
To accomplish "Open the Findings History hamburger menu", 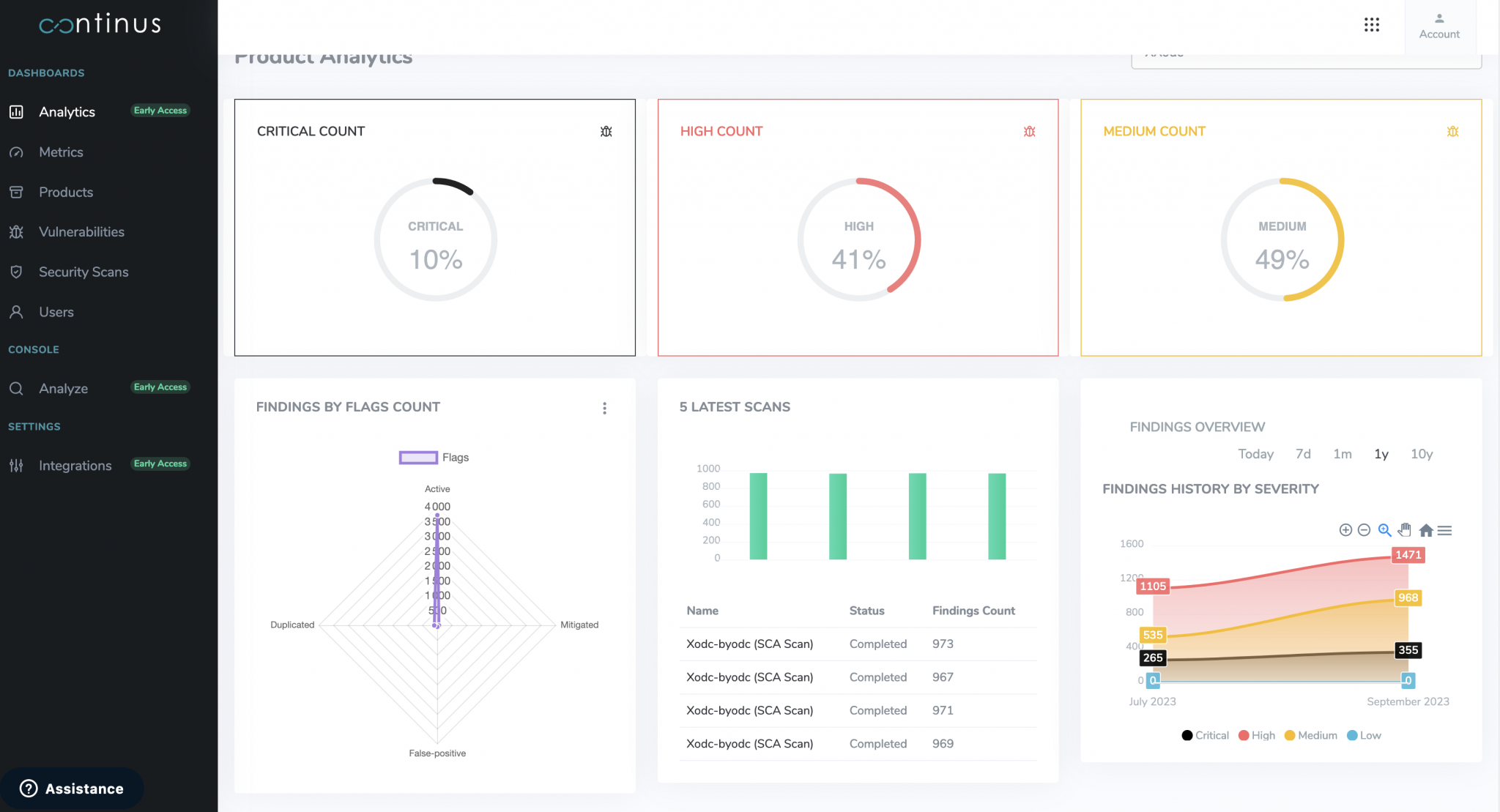I will (1447, 529).
